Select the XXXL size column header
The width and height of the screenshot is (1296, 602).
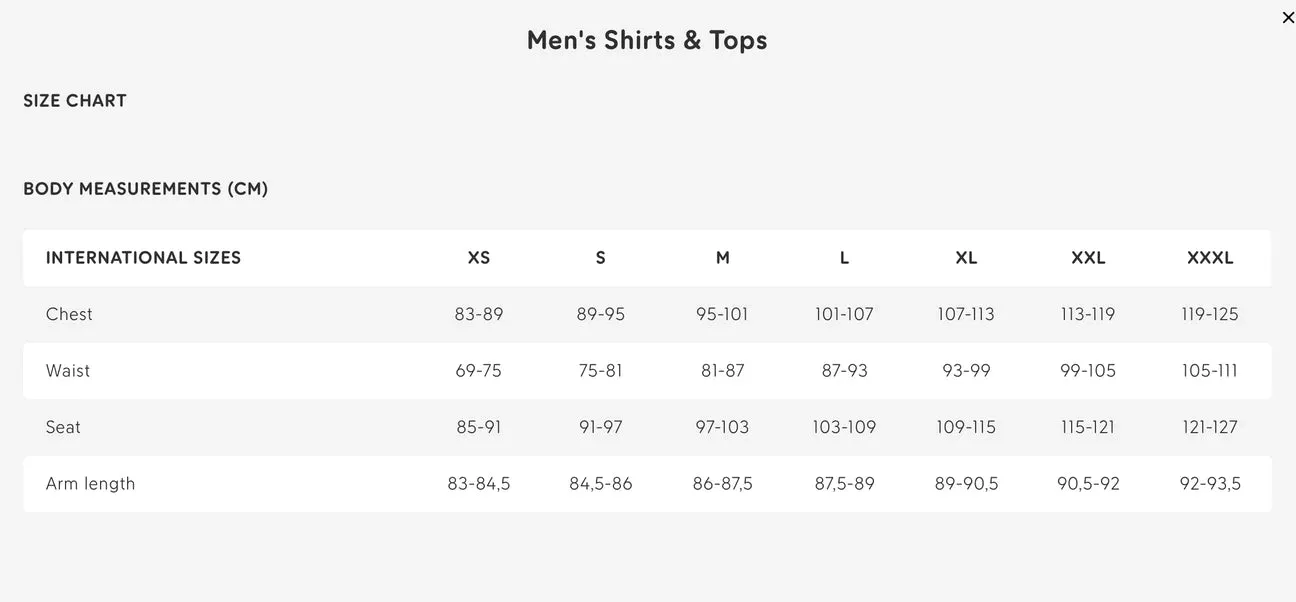tap(1210, 258)
